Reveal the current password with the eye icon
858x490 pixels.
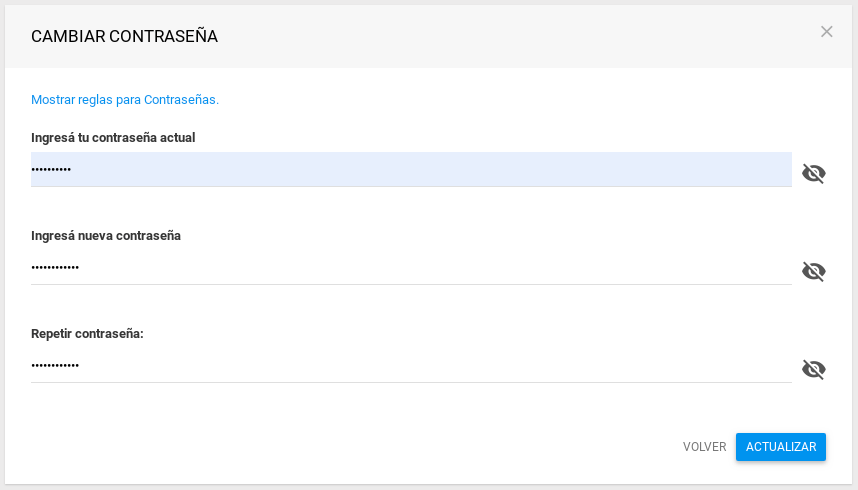point(814,174)
